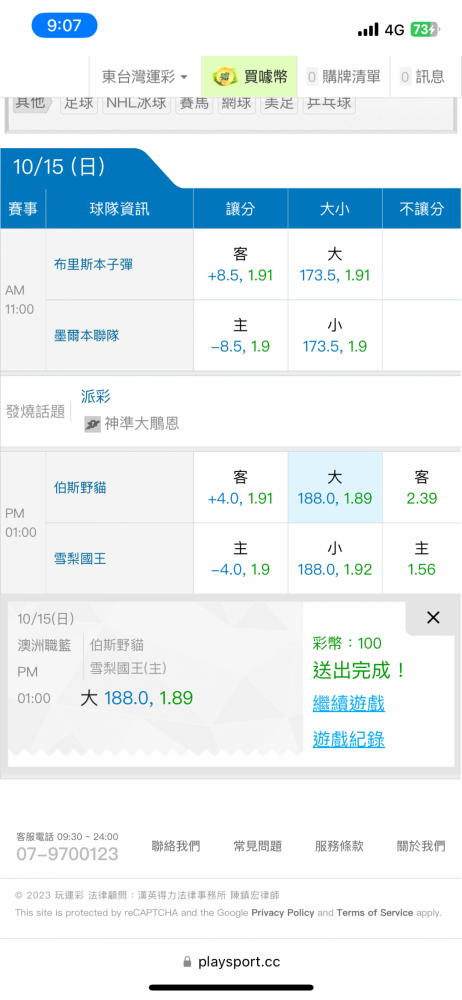Open 購牌清單 in top bar
Screen dimensions: 462x1000
pos(343,77)
